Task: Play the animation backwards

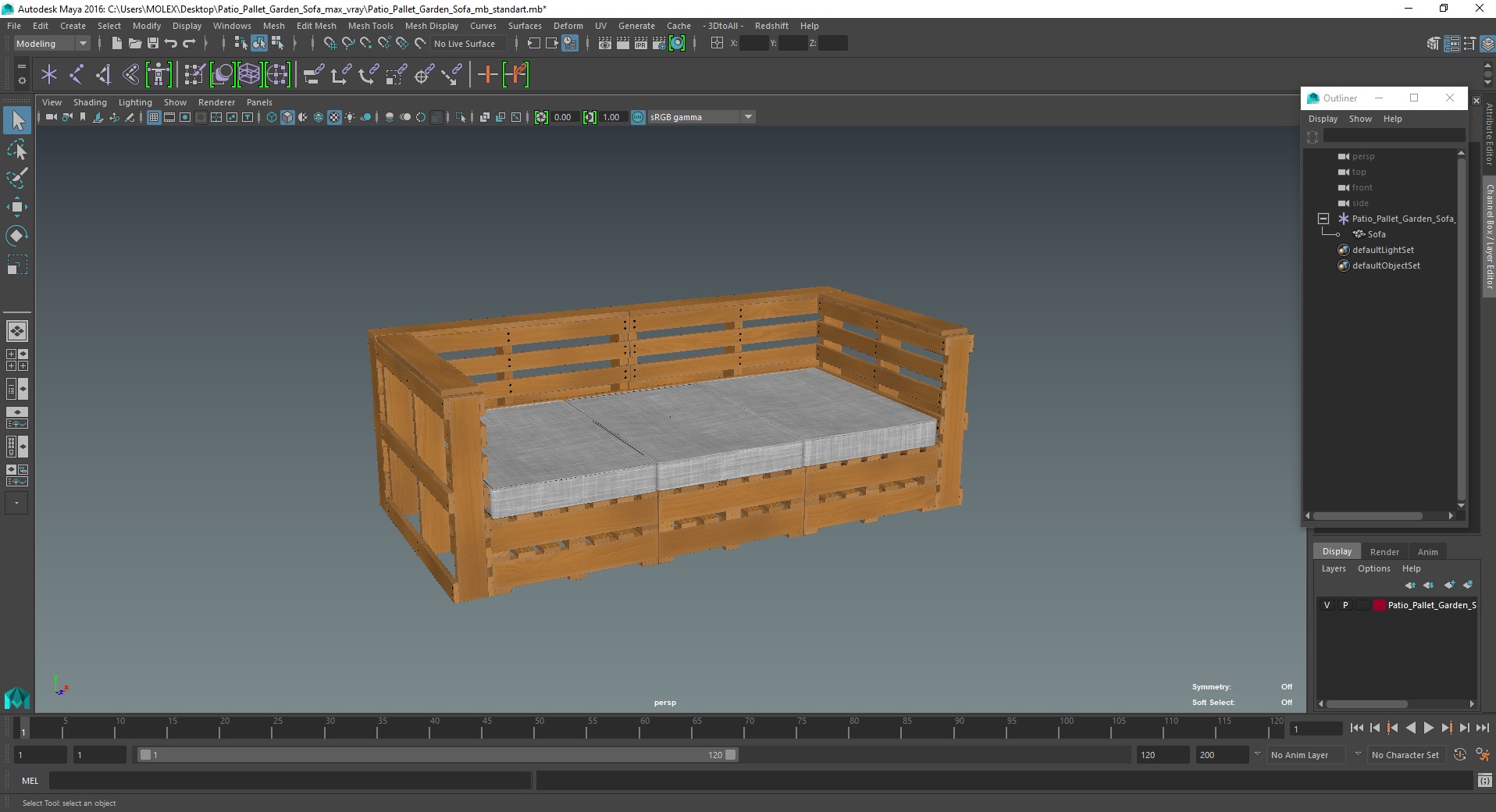Action: click(1410, 728)
